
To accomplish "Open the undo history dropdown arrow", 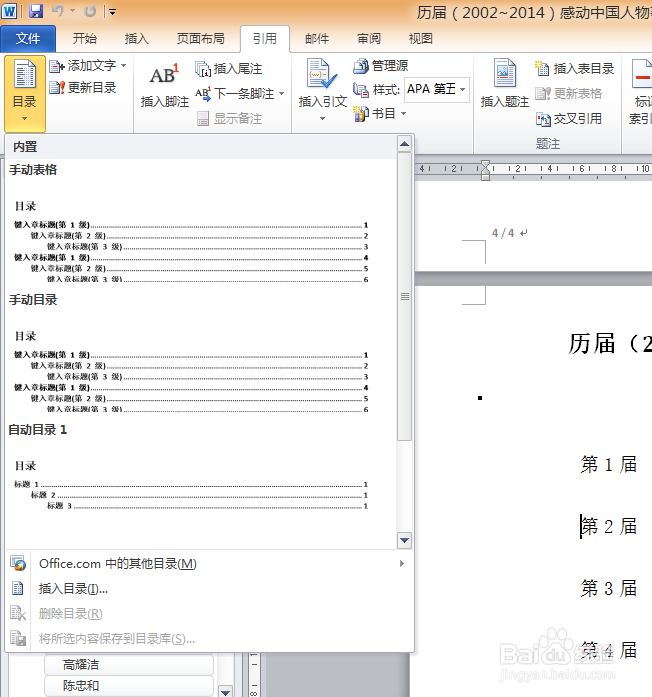I will click(72, 11).
